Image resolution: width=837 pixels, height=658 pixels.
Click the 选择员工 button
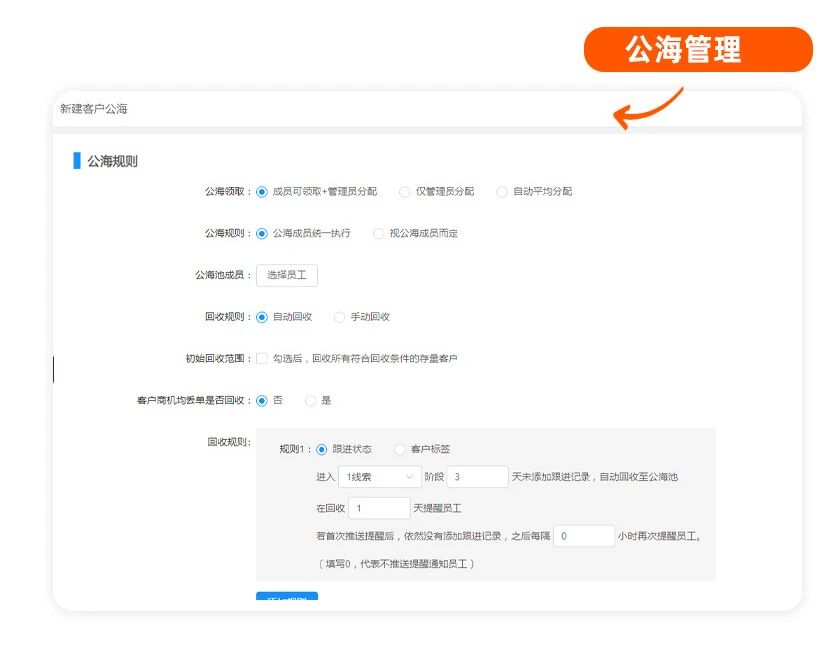pos(286,275)
